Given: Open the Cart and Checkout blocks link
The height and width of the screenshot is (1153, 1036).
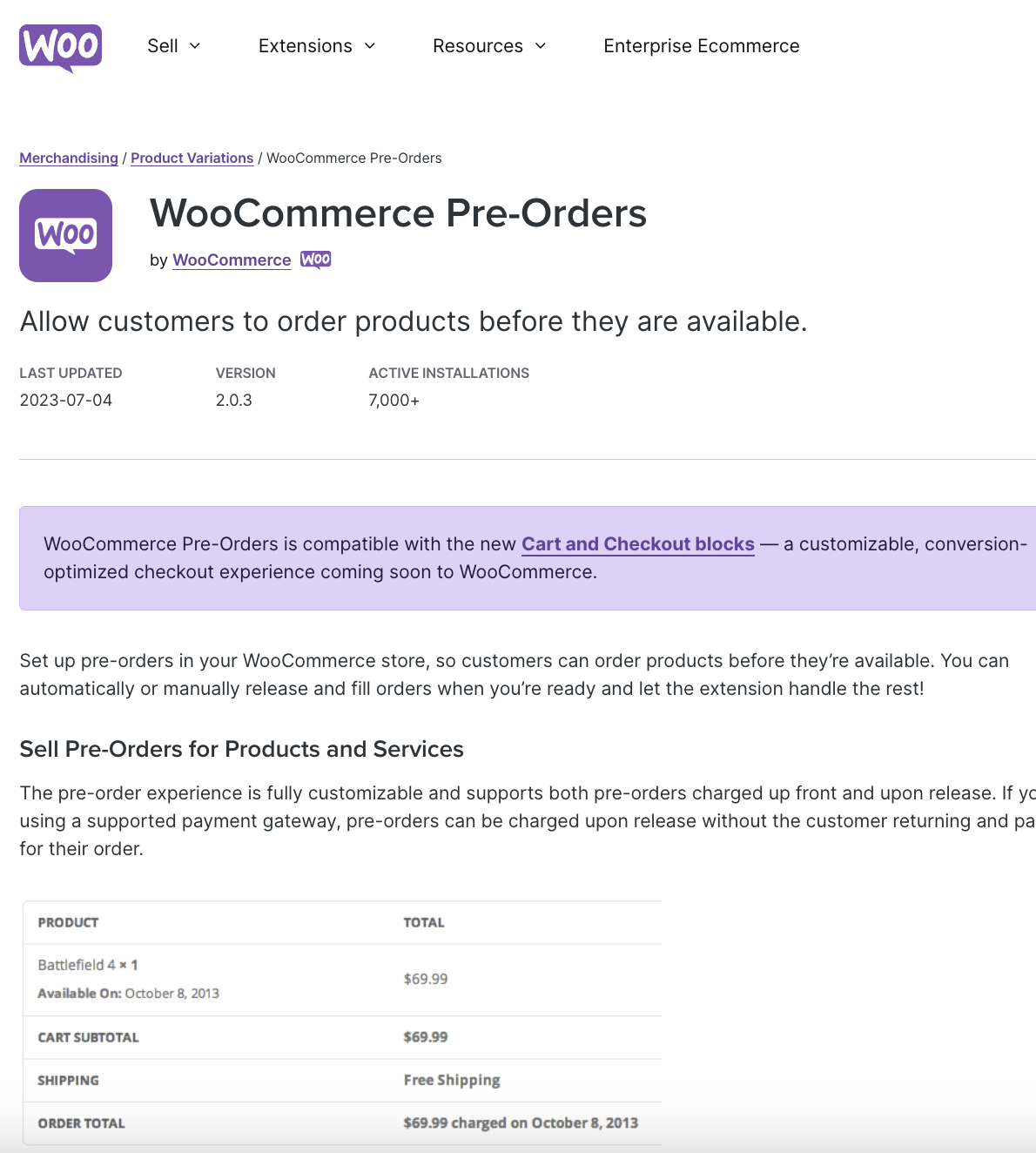Looking at the screenshot, I should pyautogui.click(x=637, y=543).
